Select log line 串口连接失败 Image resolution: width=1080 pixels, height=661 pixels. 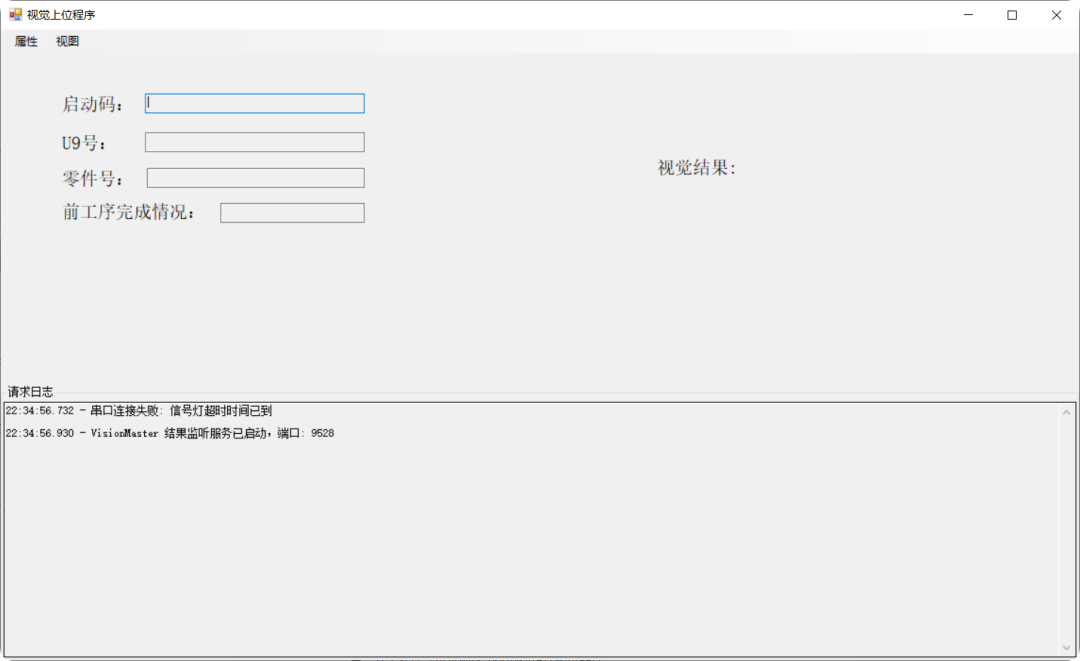pos(138,411)
